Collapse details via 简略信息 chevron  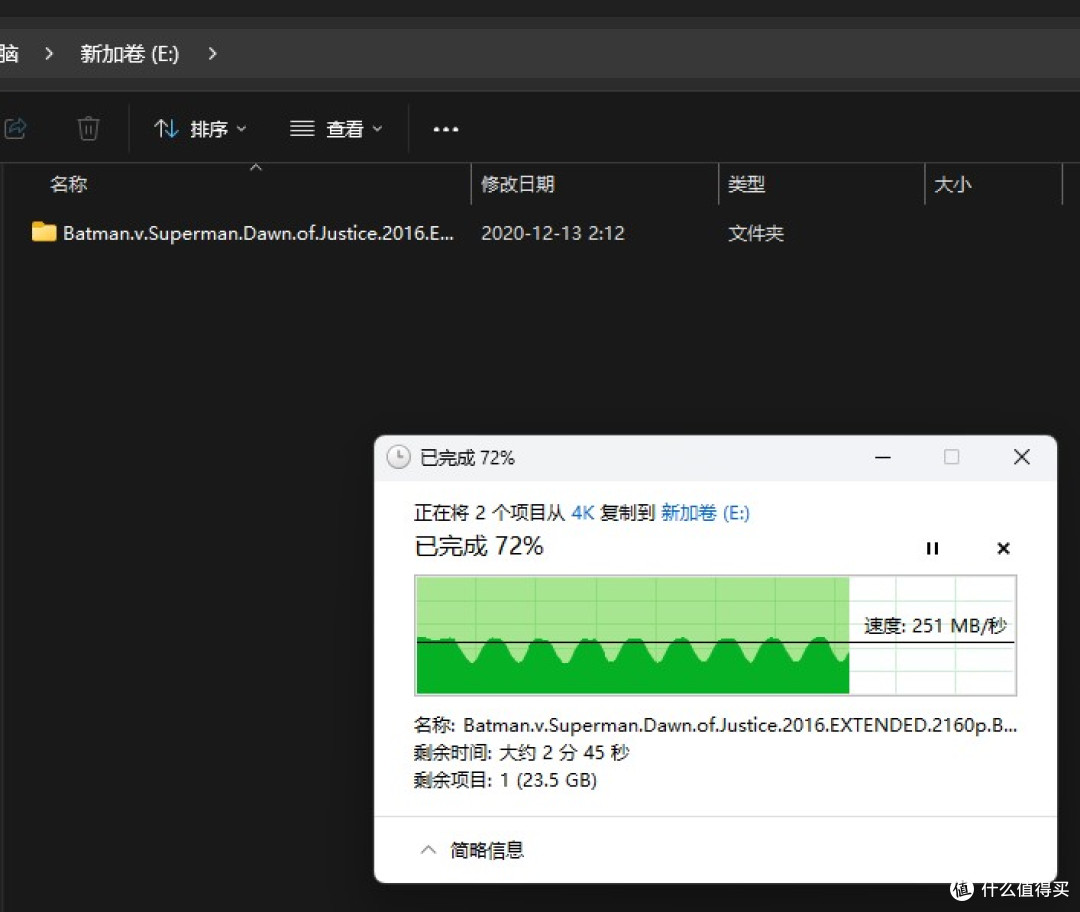coord(428,850)
